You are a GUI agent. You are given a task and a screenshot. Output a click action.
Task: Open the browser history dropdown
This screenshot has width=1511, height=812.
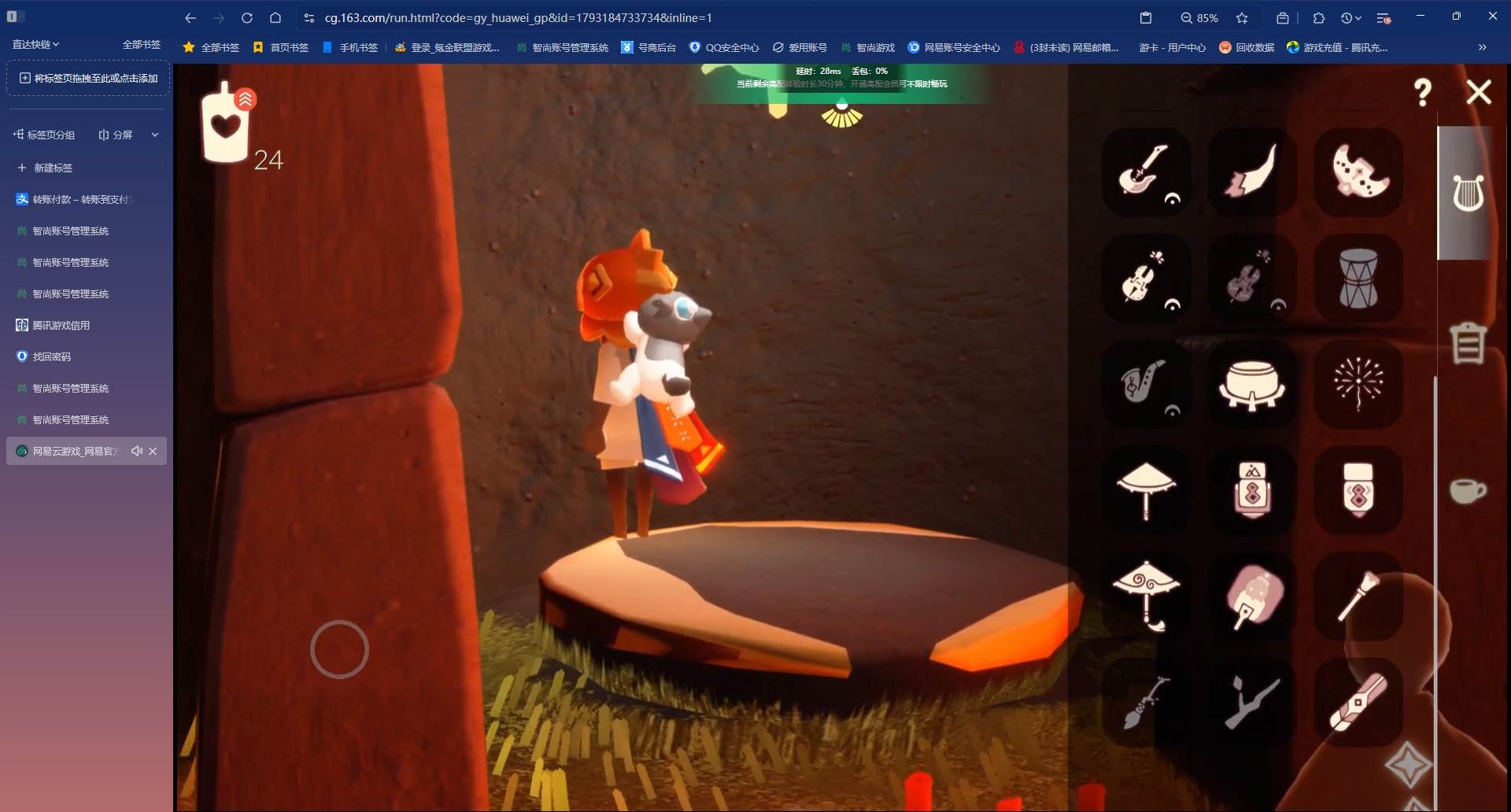pos(1350,17)
